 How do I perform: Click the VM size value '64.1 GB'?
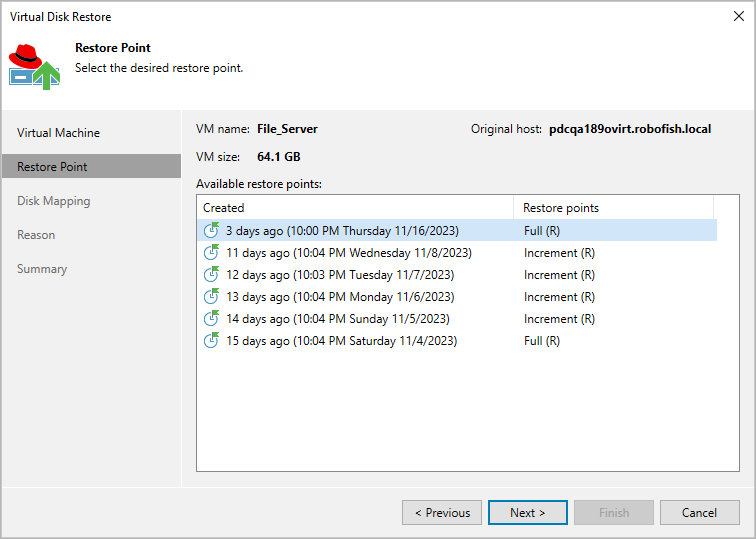[279, 157]
